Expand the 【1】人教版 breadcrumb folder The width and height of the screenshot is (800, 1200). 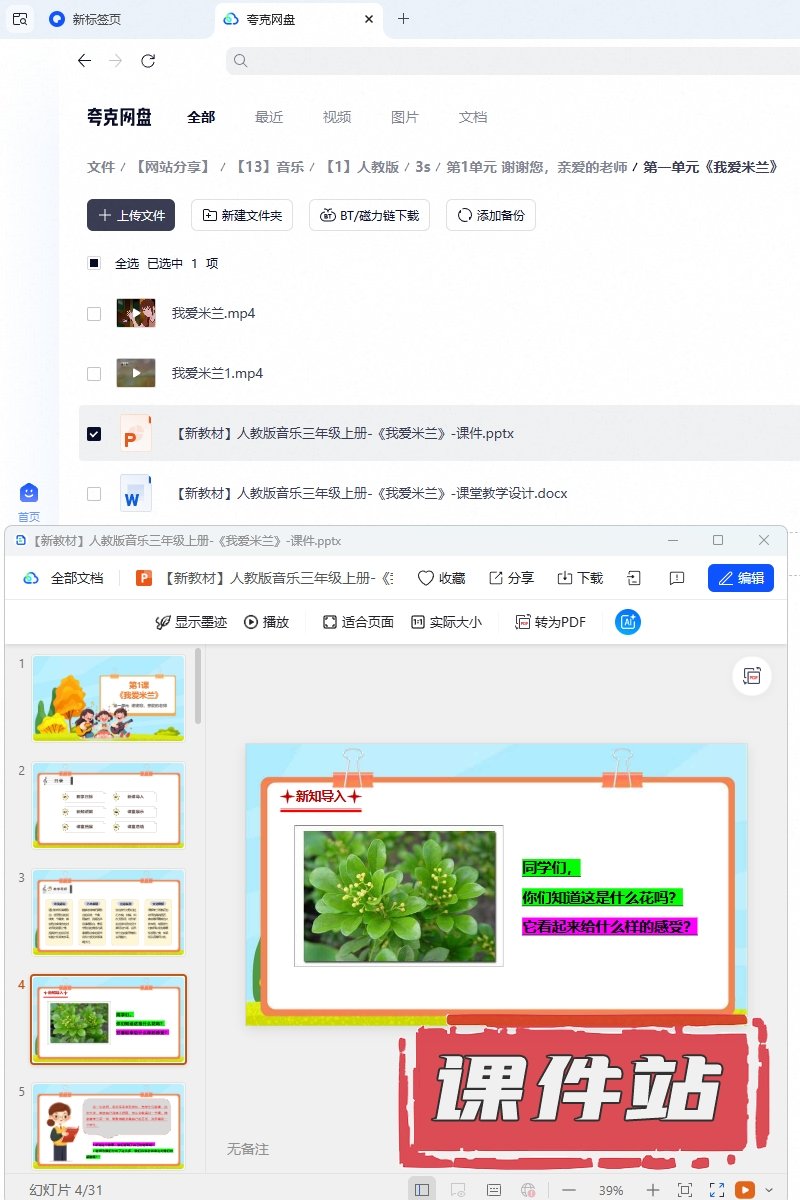362,167
